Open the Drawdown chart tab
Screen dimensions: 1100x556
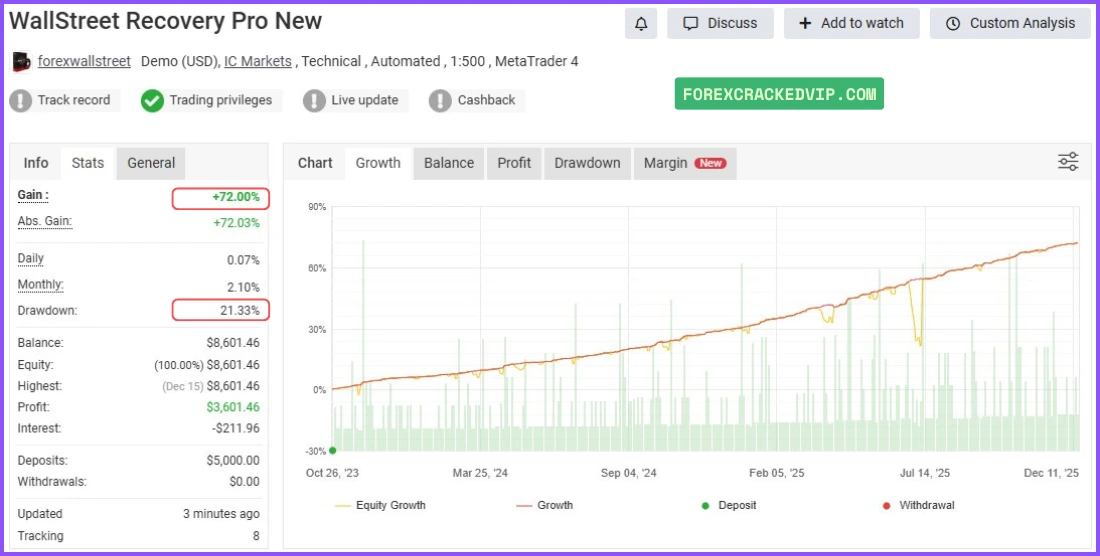(x=587, y=163)
